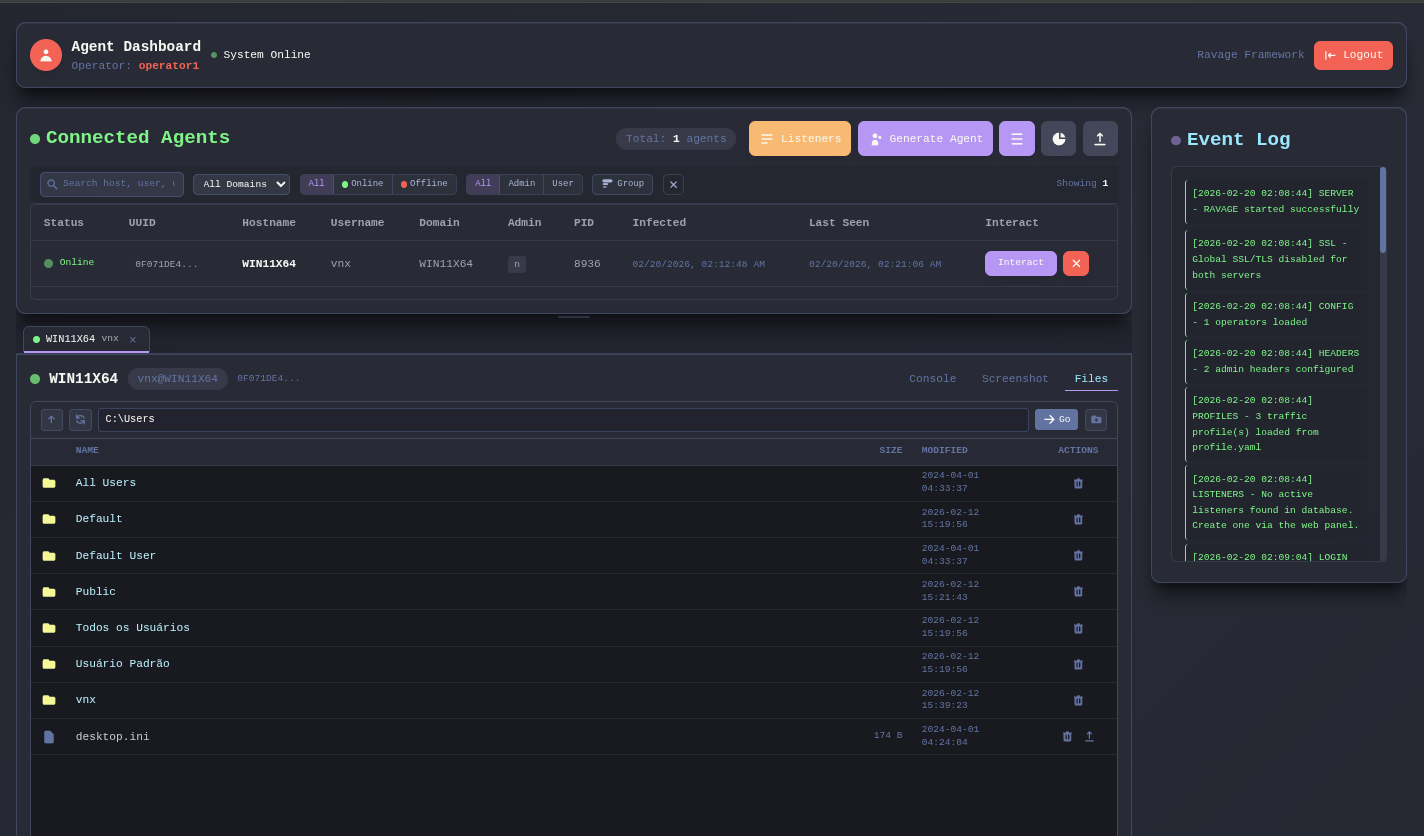Select the Files tab
The height and width of the screenshot is (836, 1424).
click(1091, 379)
